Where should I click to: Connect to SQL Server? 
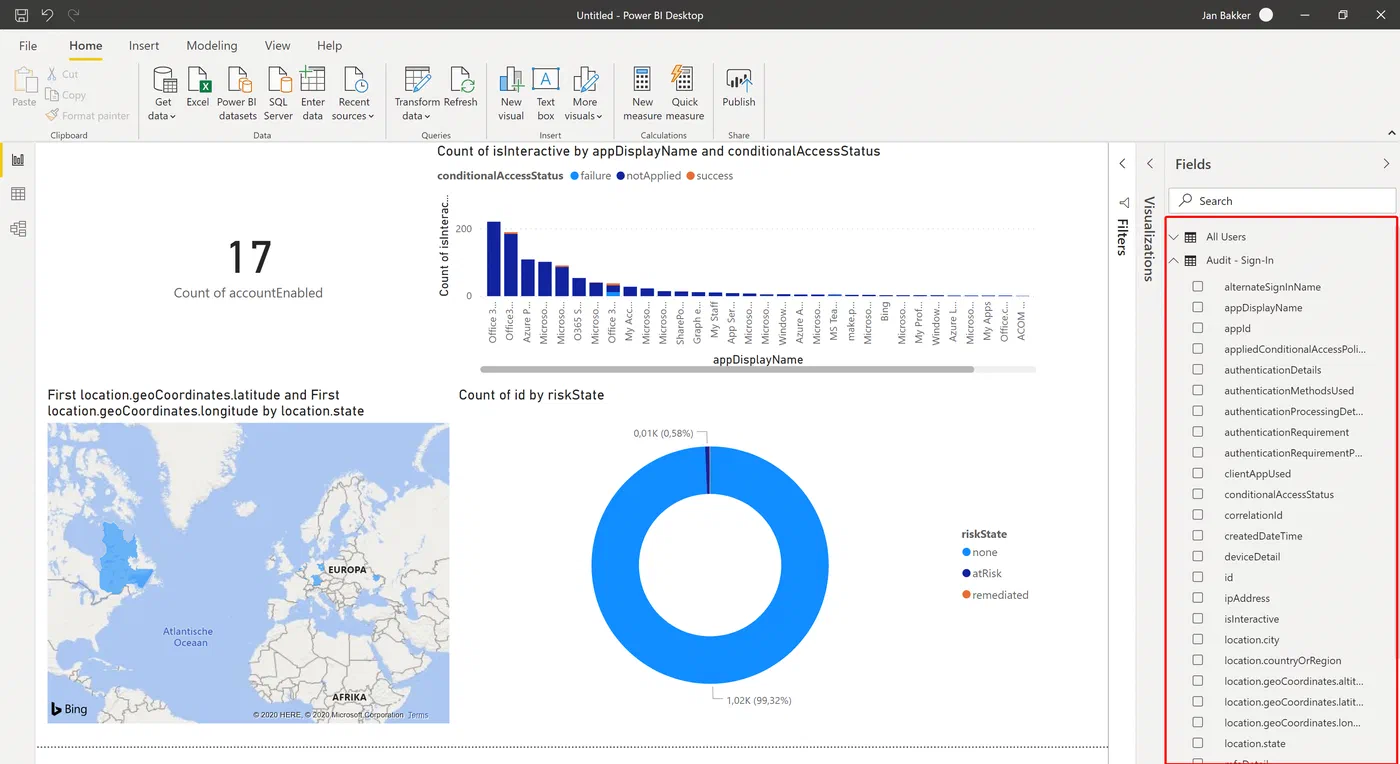[x=278, y=94]
